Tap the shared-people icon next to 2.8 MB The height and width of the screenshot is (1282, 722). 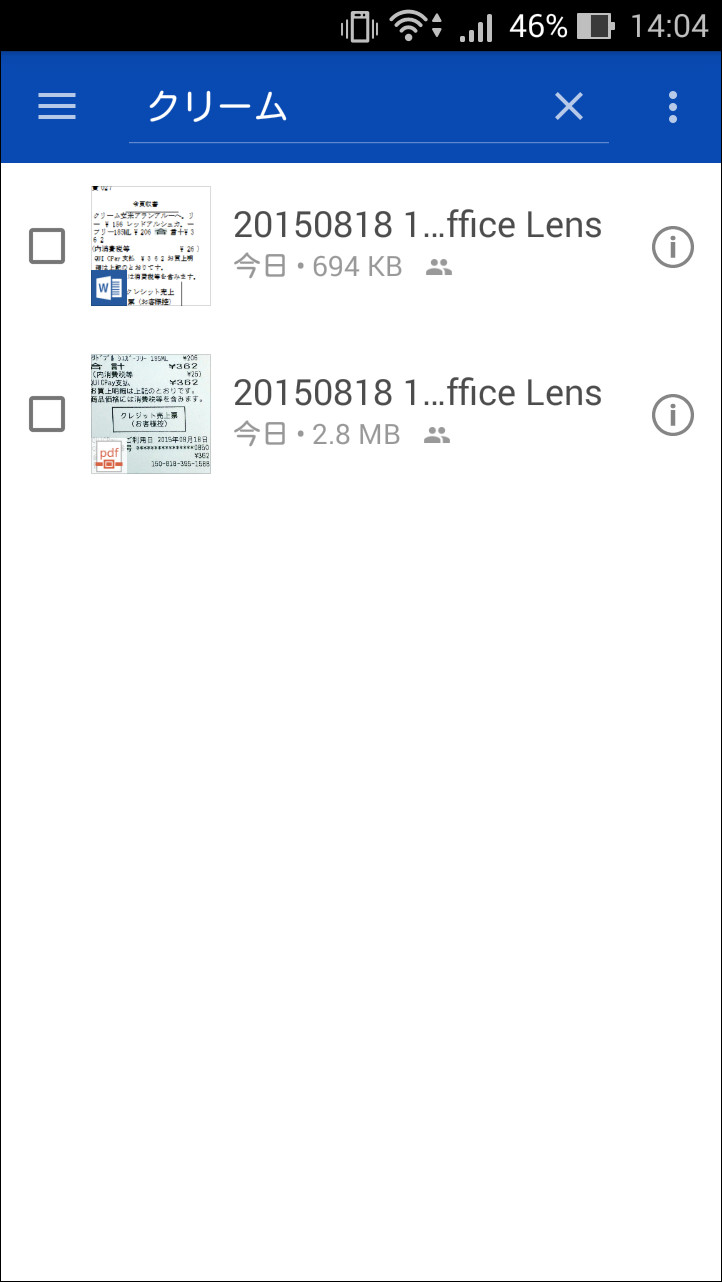click(x=438, y=434)
